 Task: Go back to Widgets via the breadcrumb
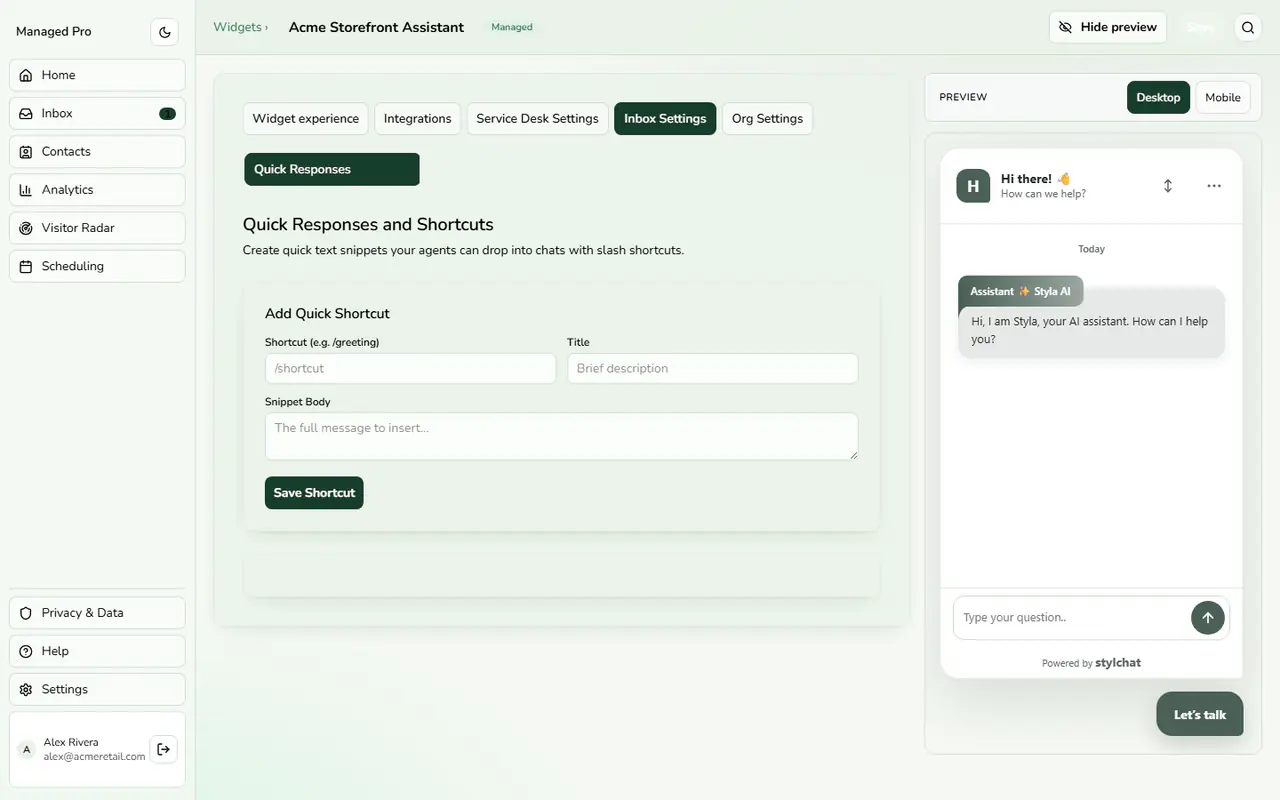[x=238, y=27]
